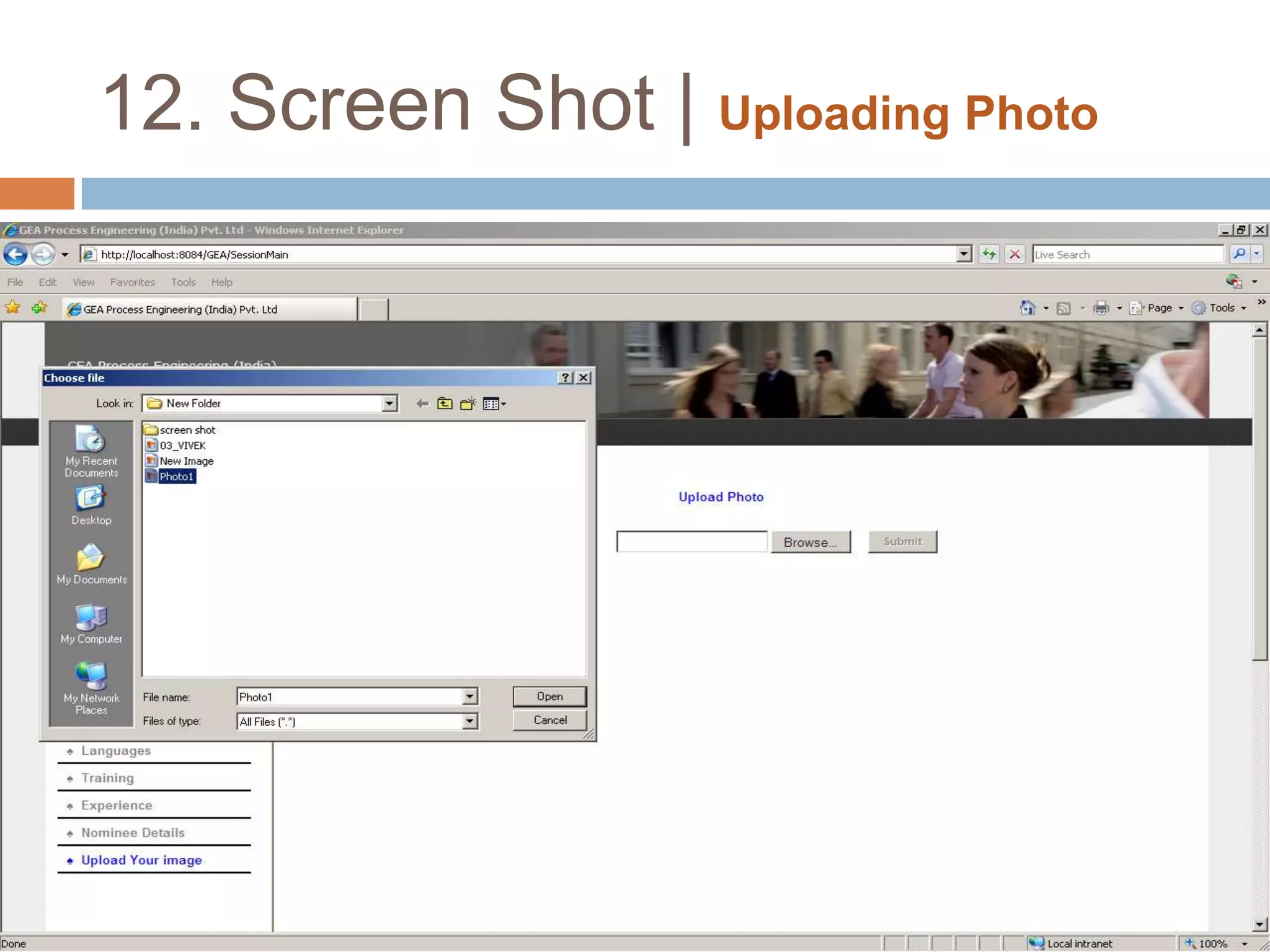Viewport: 1270px width, 952px height.
Task: Click the Search magnifier icon
Action: click(x=1239, y=253)
